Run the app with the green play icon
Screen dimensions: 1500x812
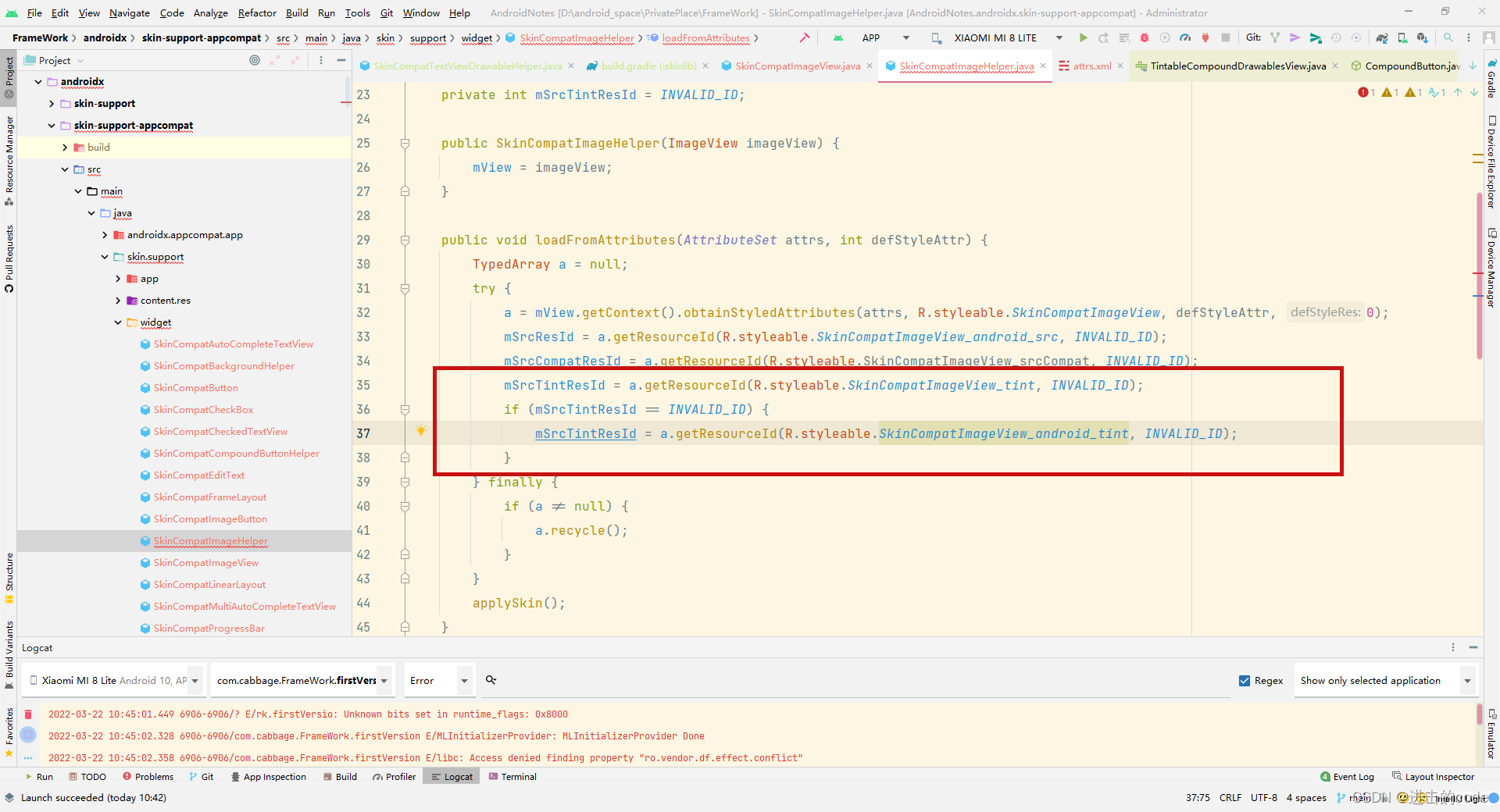(1084, 37)
